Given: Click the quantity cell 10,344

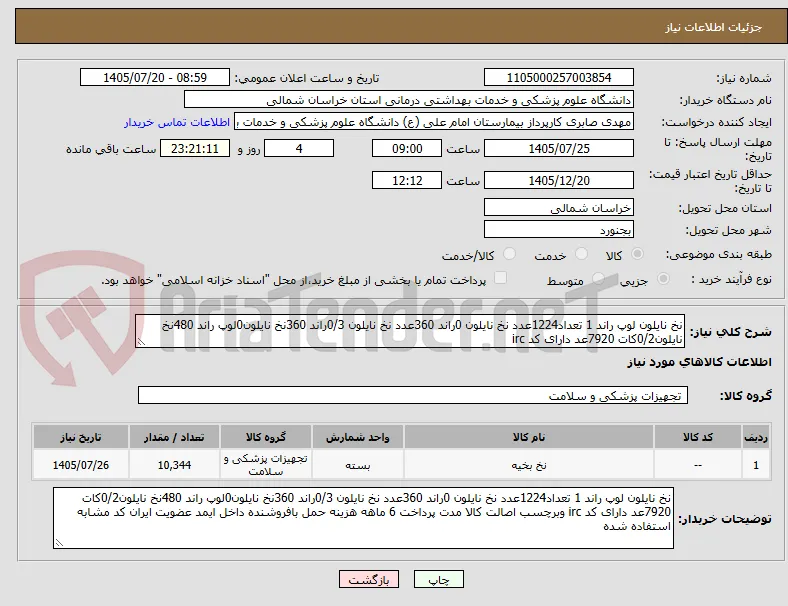Looking at the screenshot, I should [x=174, y=465].
